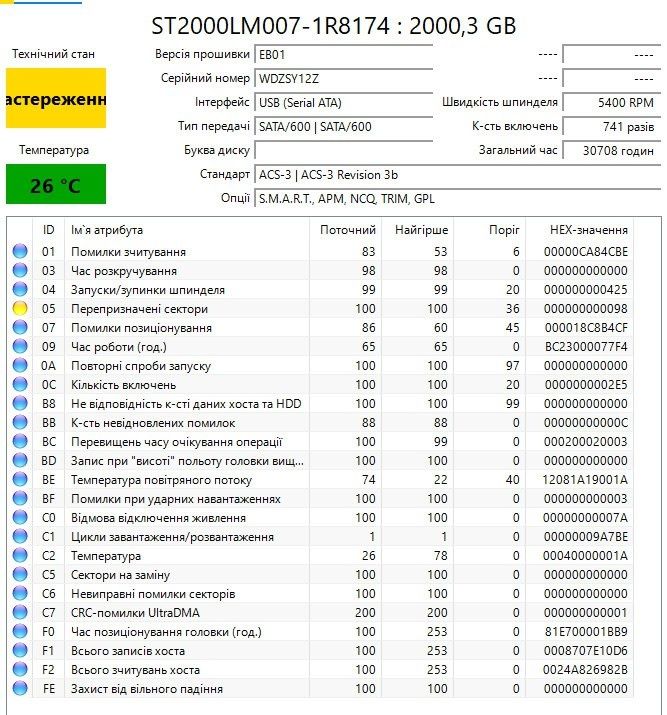667x715 pixels.
Task: Click the blue status icon for attribute C1
Action: click(20, 537)
